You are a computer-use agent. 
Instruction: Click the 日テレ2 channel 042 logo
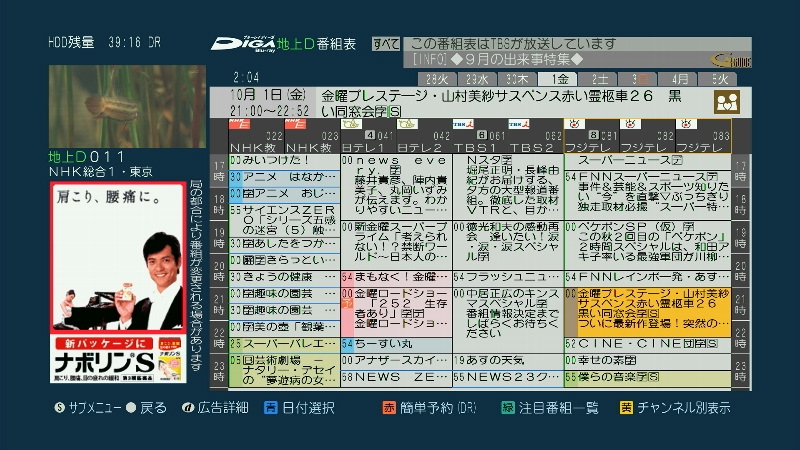click(407, 124)
